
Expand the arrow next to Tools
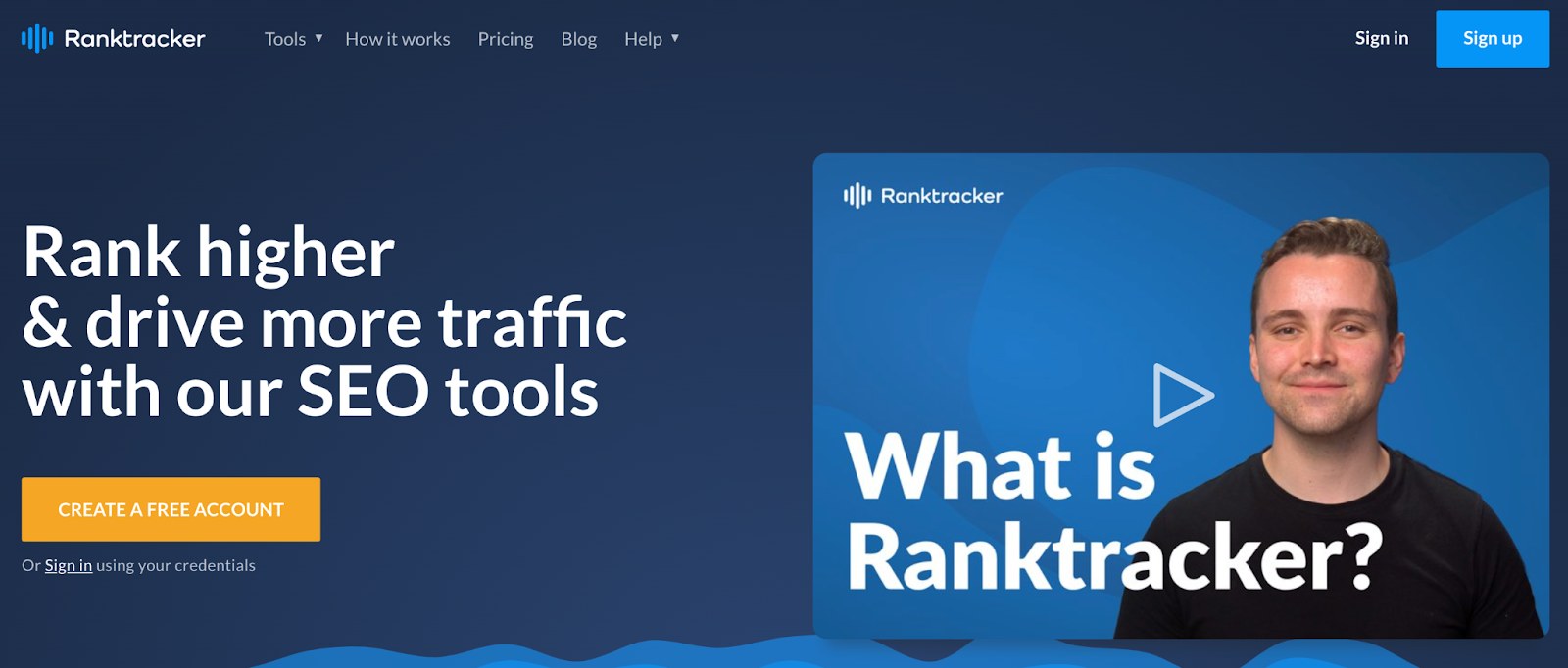[318, 38]
